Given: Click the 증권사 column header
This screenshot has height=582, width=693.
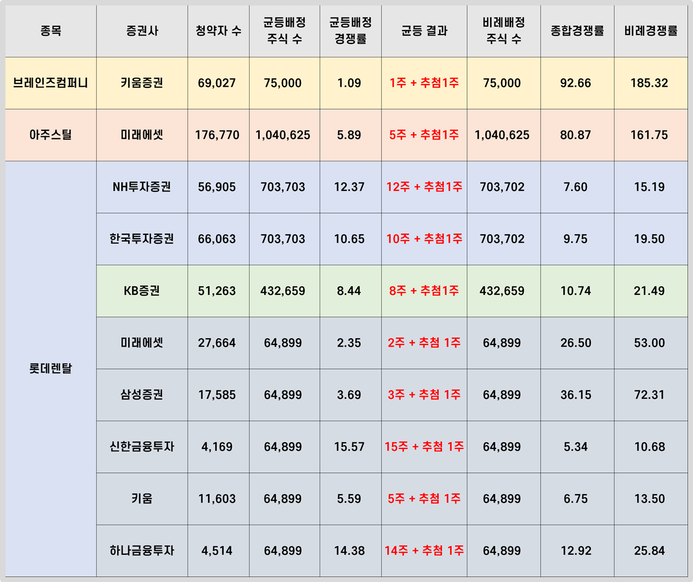Looking at the screenshot, I should (142, 31).
